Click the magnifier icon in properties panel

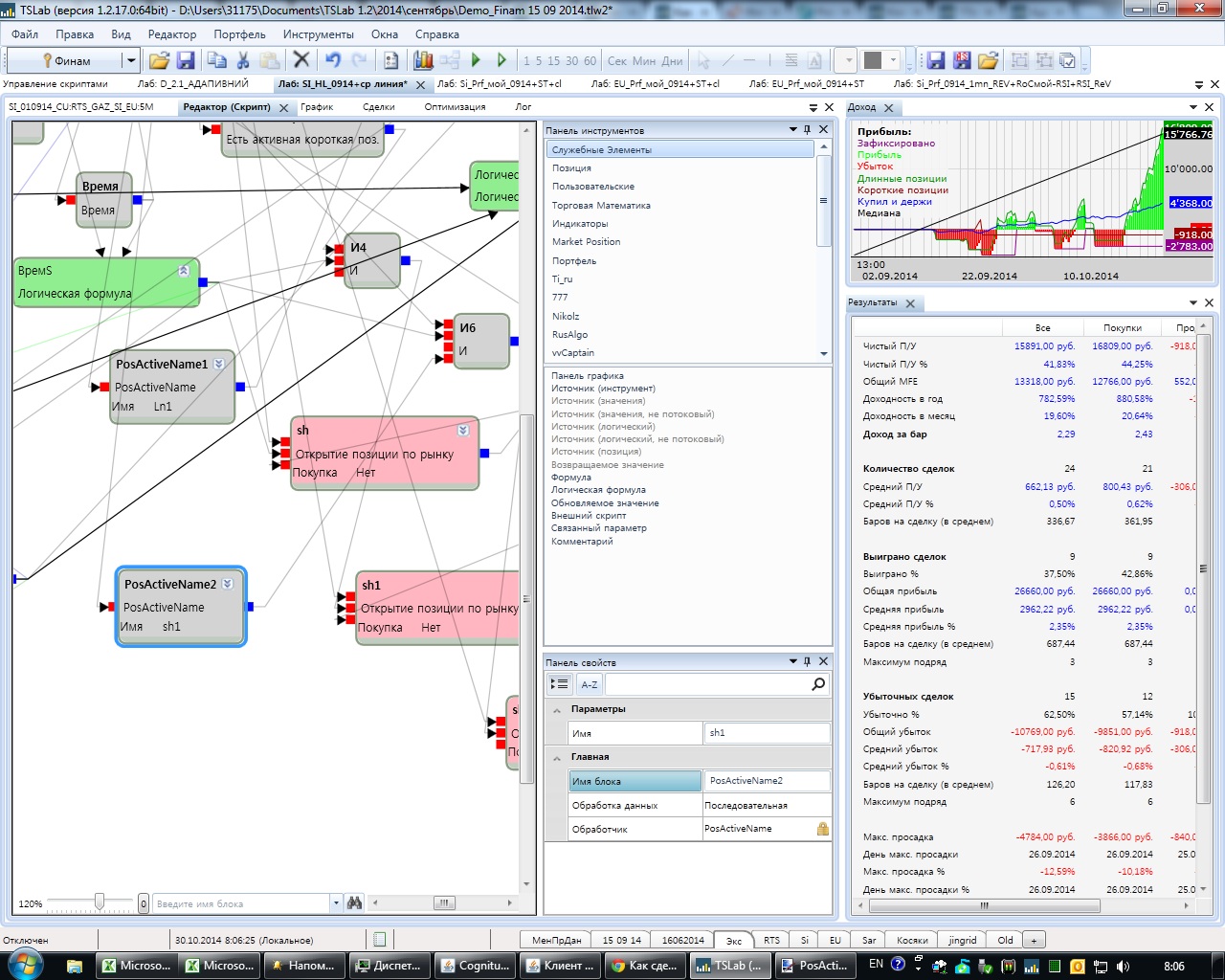(818, 683)
